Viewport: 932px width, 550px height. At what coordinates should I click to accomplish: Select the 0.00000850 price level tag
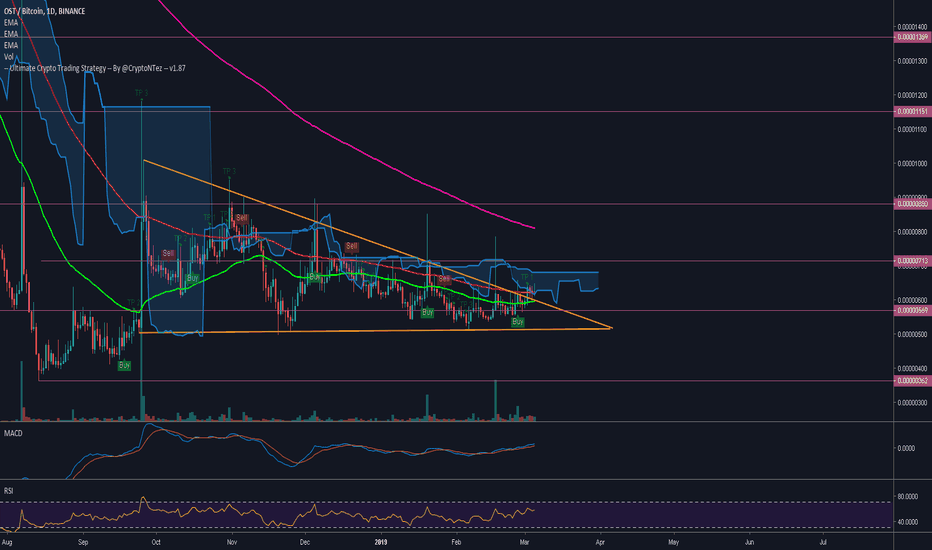[x=912, y=204]
